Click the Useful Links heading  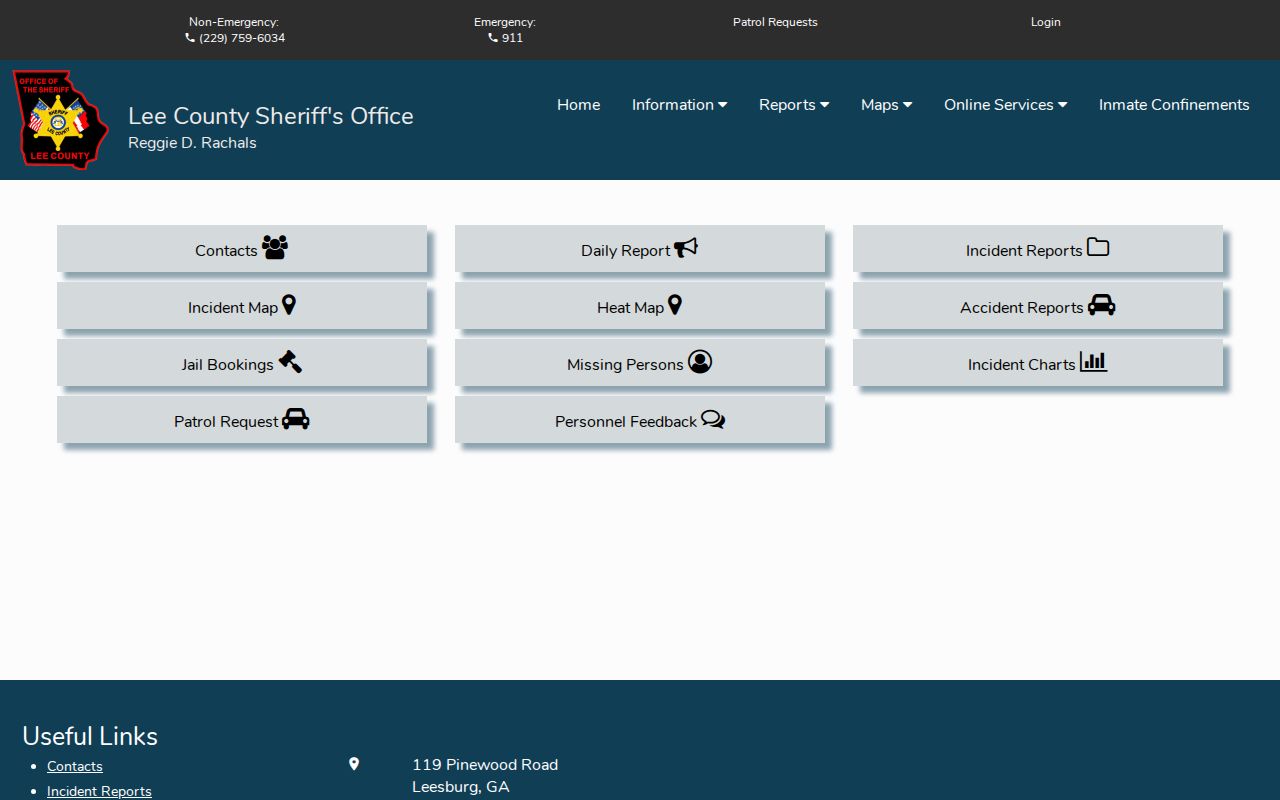pyautogui.click(x=90, y=736)
